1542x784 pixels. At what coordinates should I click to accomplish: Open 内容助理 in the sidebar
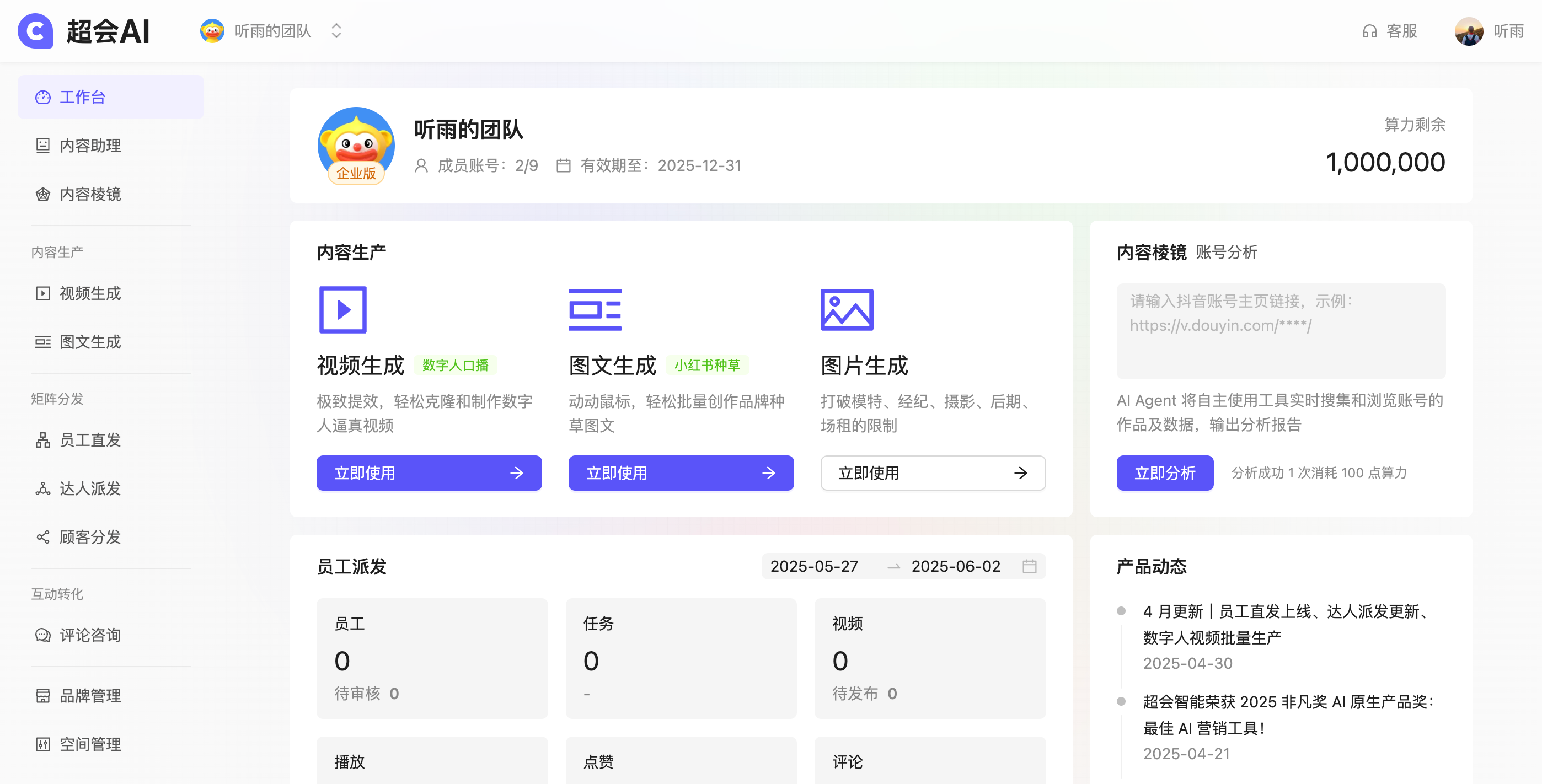(111, 146)
